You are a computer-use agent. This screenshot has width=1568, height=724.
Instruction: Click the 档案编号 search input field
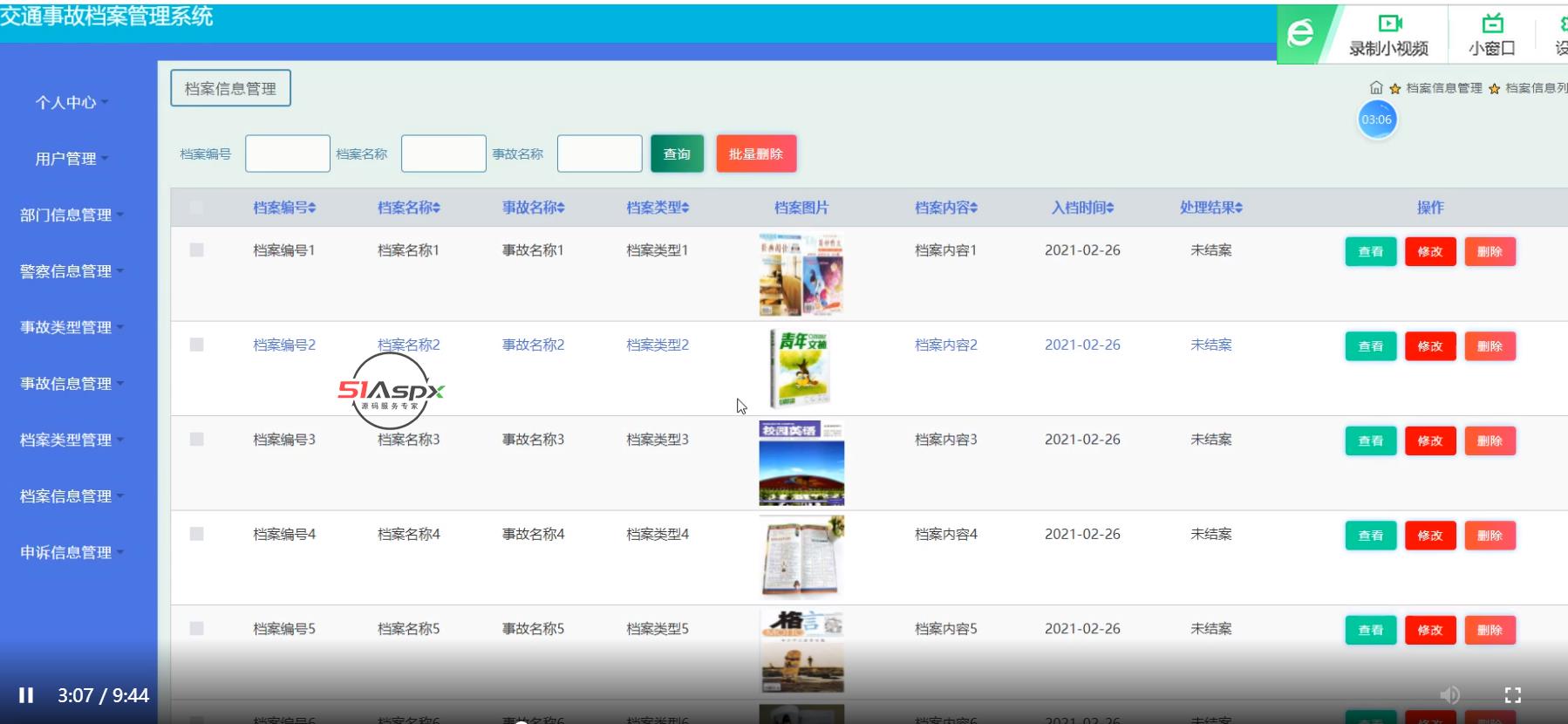[x=288, y=154]
